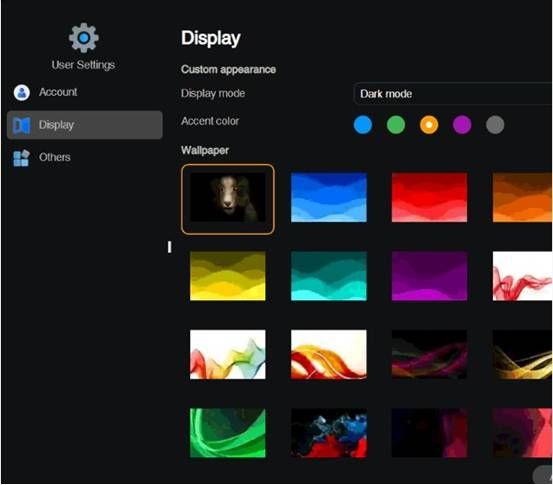Choose the teal waves wallpaper

[329, 276]
